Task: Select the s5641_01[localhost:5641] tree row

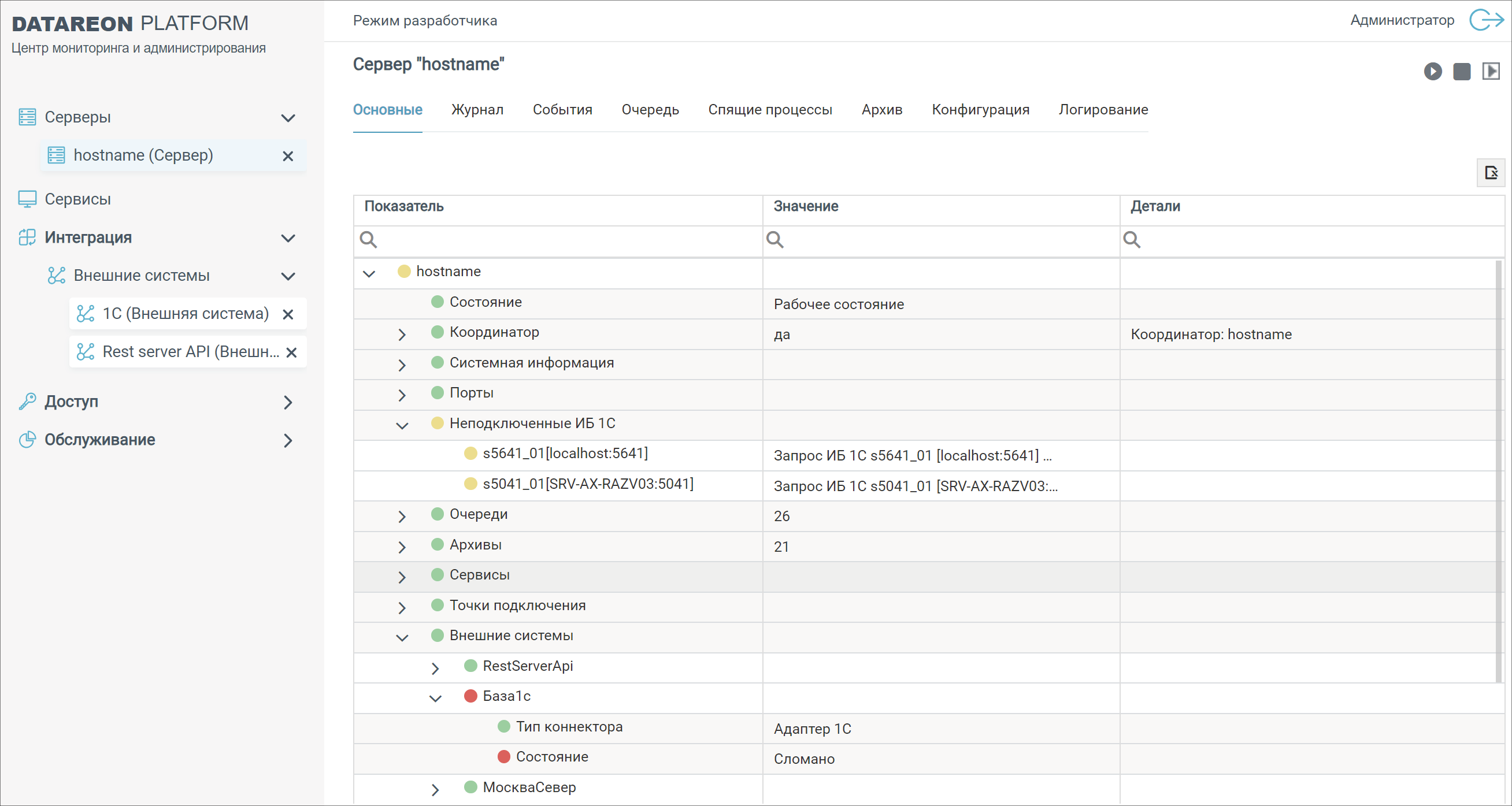Action: coord(565,454)
